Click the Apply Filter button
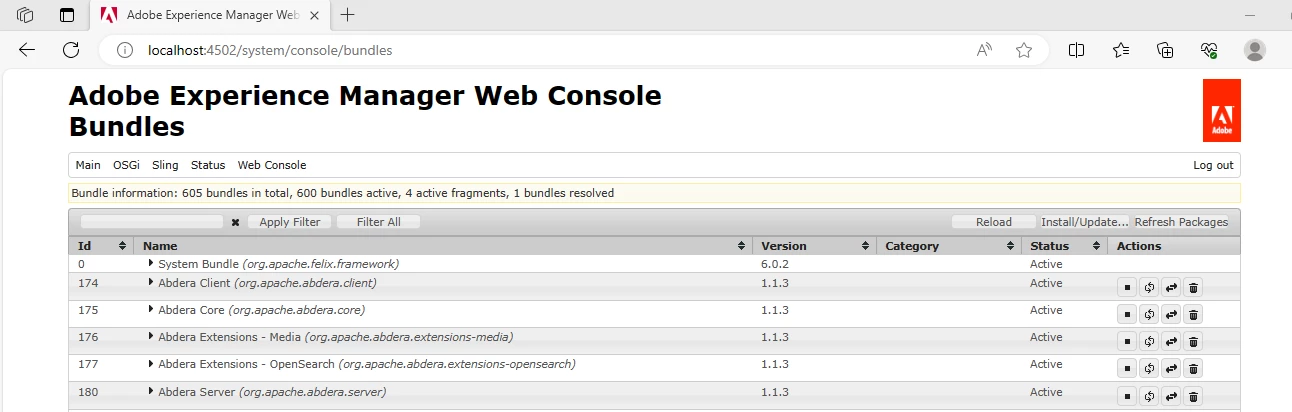 coord(290,222)
